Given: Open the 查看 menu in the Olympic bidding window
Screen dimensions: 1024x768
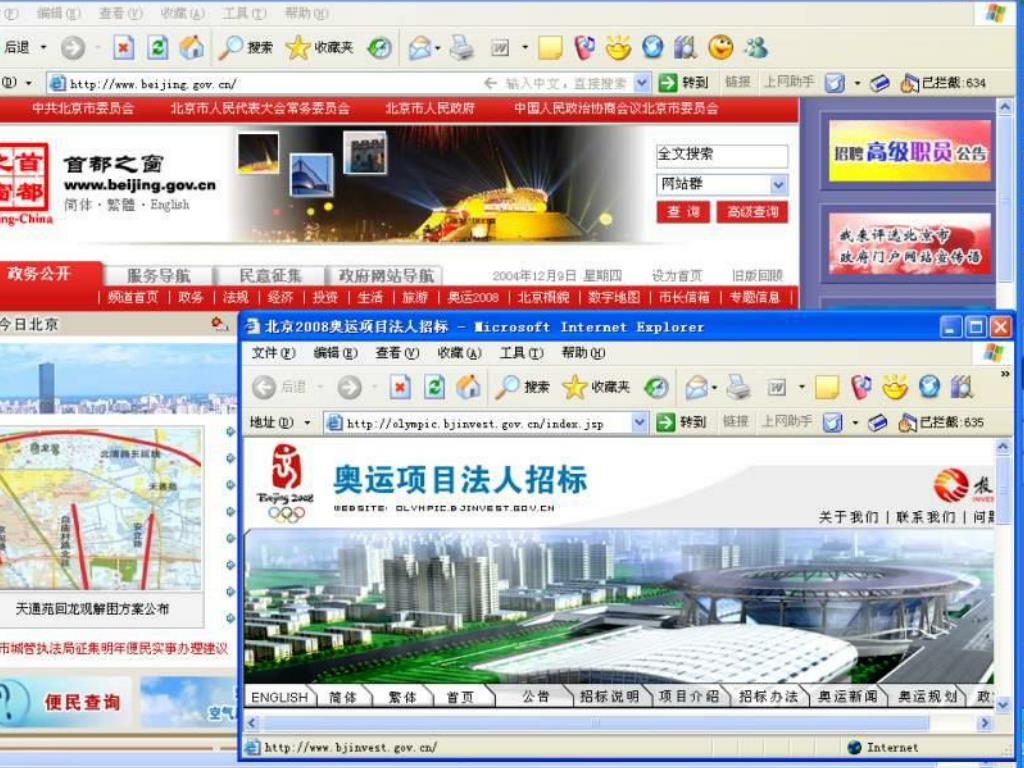Looking at the screenshot, I should pos(397,353).
